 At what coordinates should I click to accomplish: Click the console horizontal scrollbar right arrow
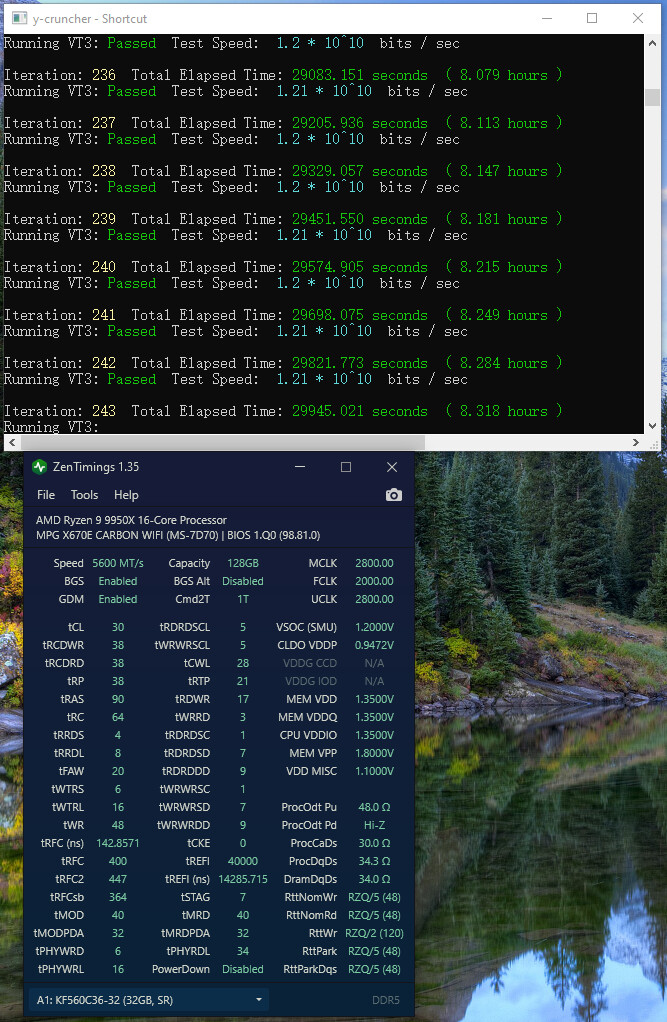(x=637, y=443)
